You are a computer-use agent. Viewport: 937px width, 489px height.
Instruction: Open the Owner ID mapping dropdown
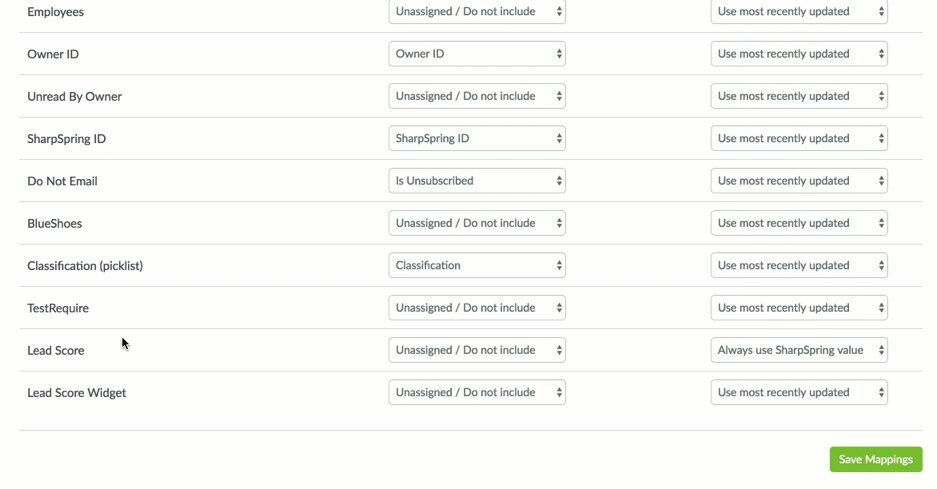pos(477,54)
